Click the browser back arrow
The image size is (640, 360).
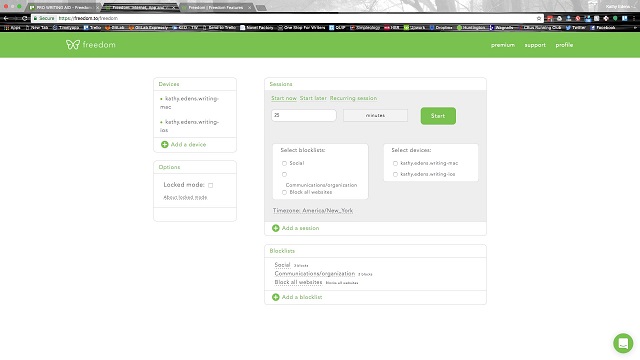(6, 18)
